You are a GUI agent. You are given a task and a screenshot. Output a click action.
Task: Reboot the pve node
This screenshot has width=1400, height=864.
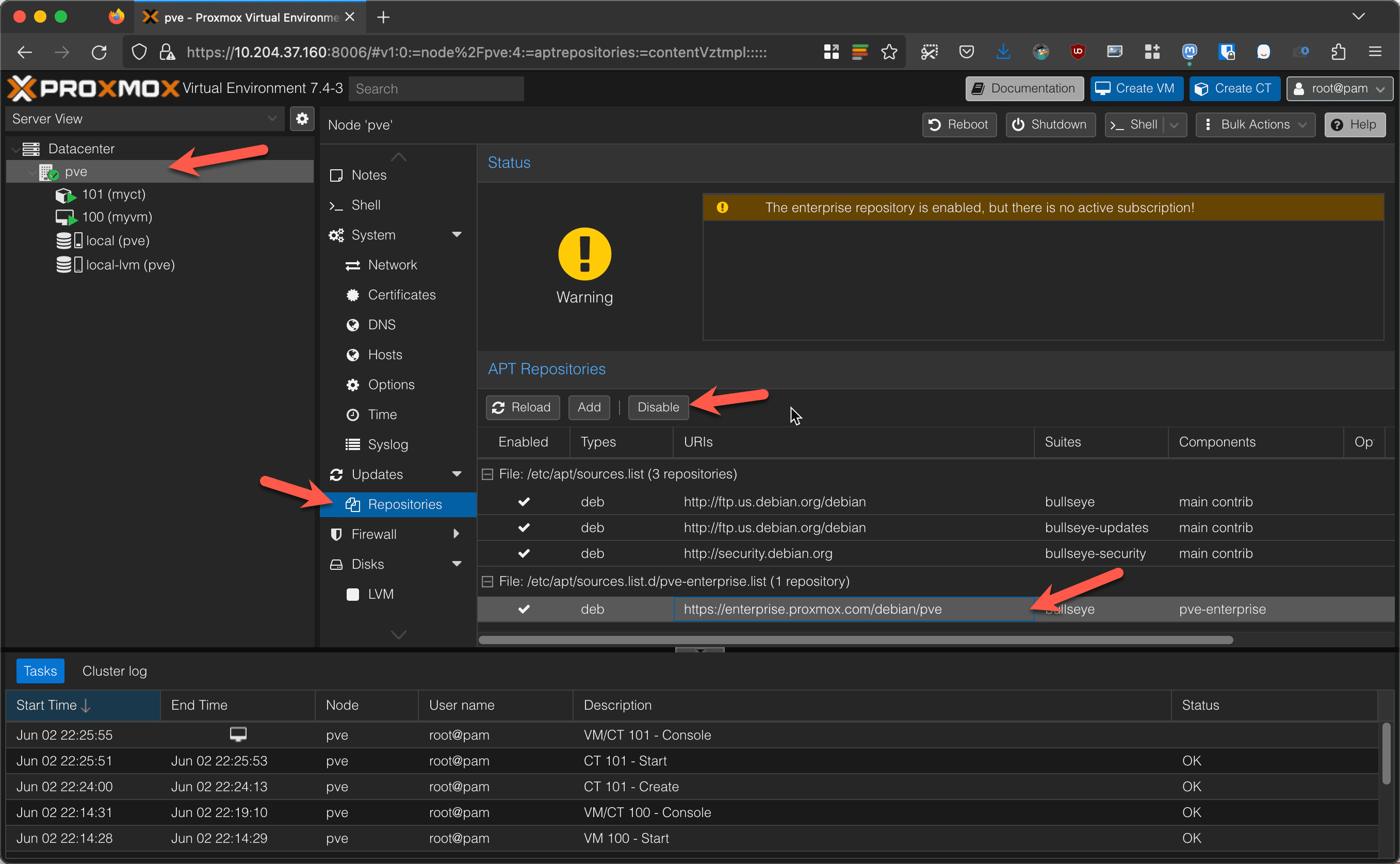959,124
